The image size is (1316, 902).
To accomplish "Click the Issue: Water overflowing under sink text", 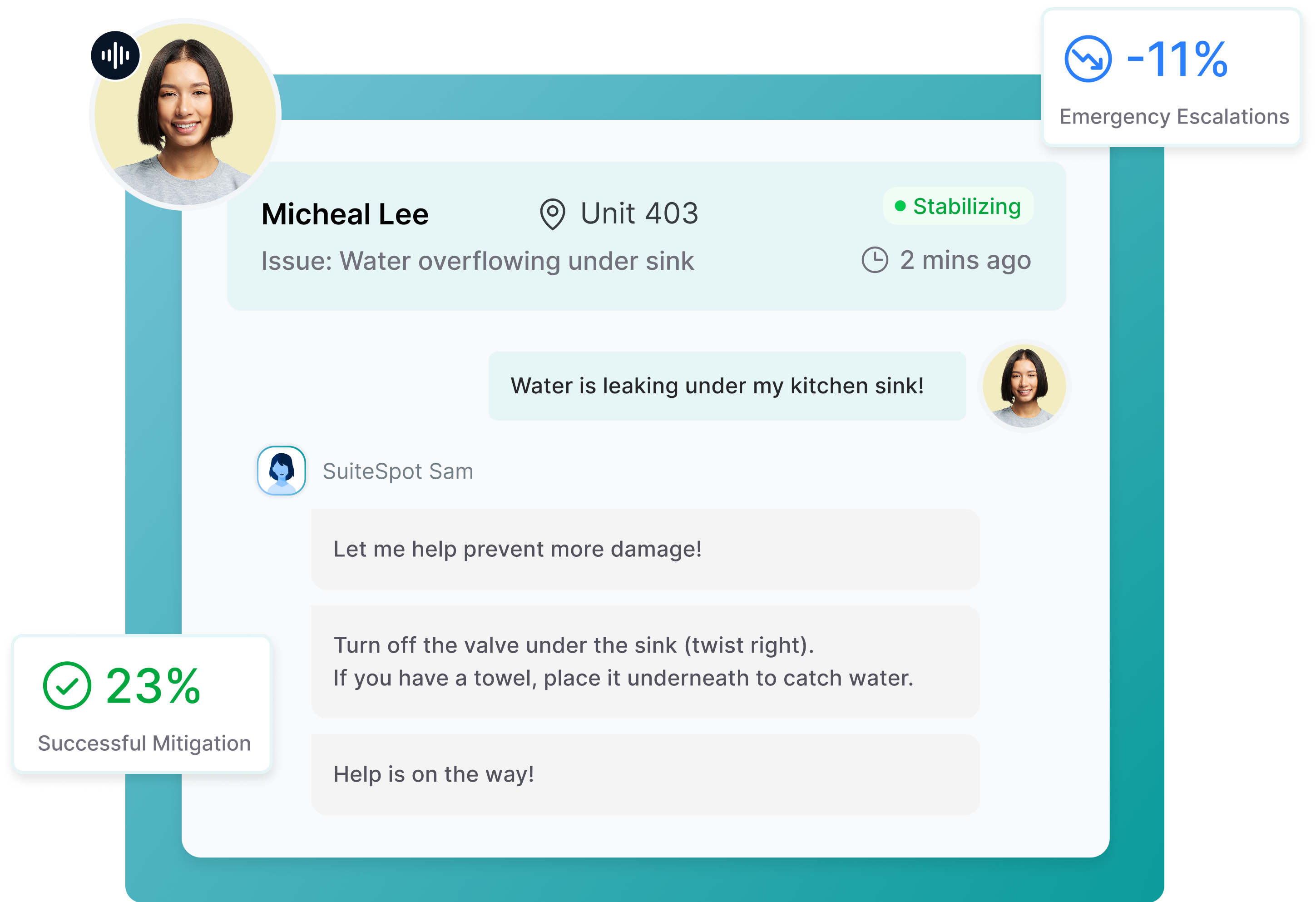I will (477, 261).
